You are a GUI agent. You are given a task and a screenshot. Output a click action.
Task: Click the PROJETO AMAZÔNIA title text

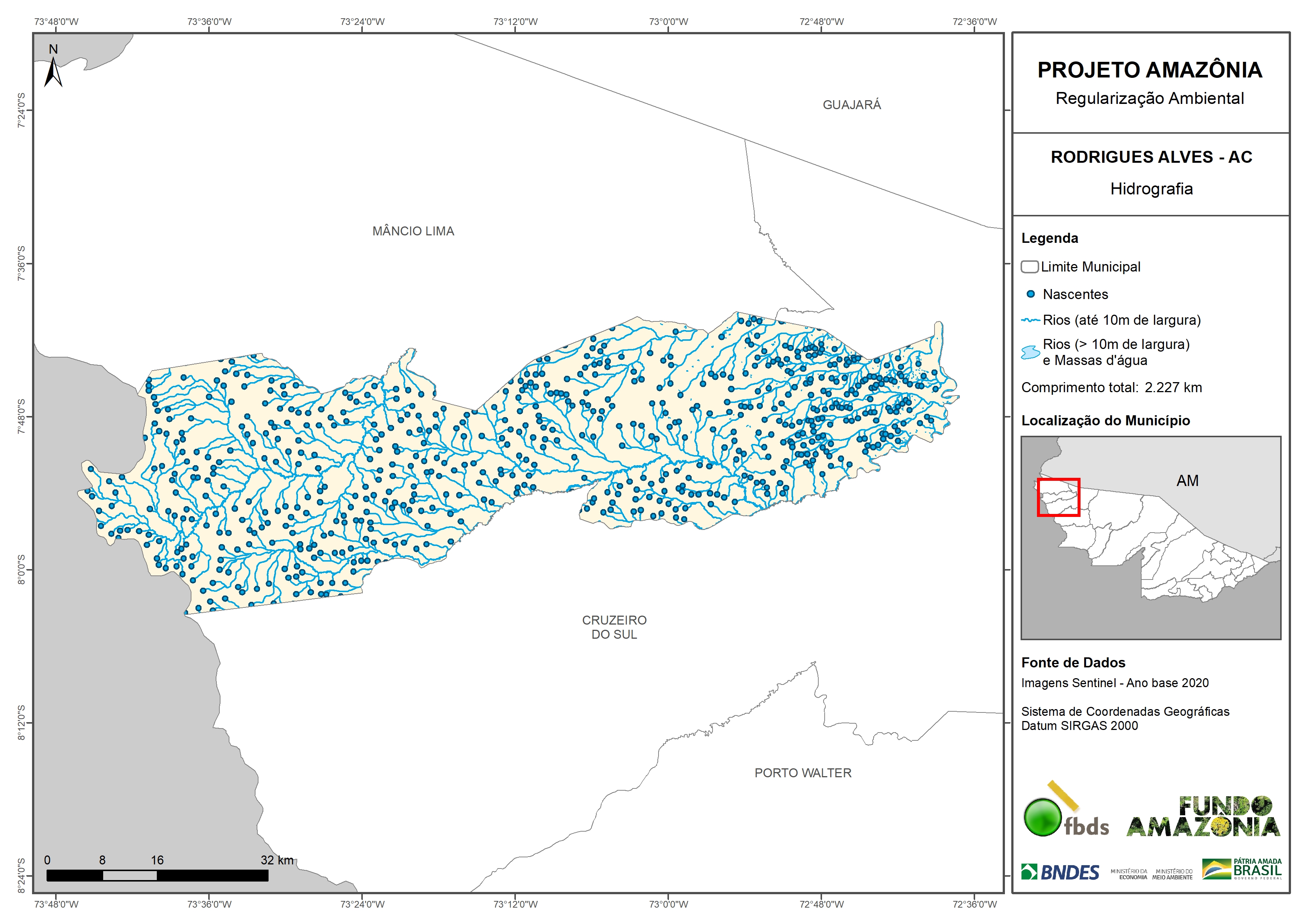click(x=1150, y=70)
